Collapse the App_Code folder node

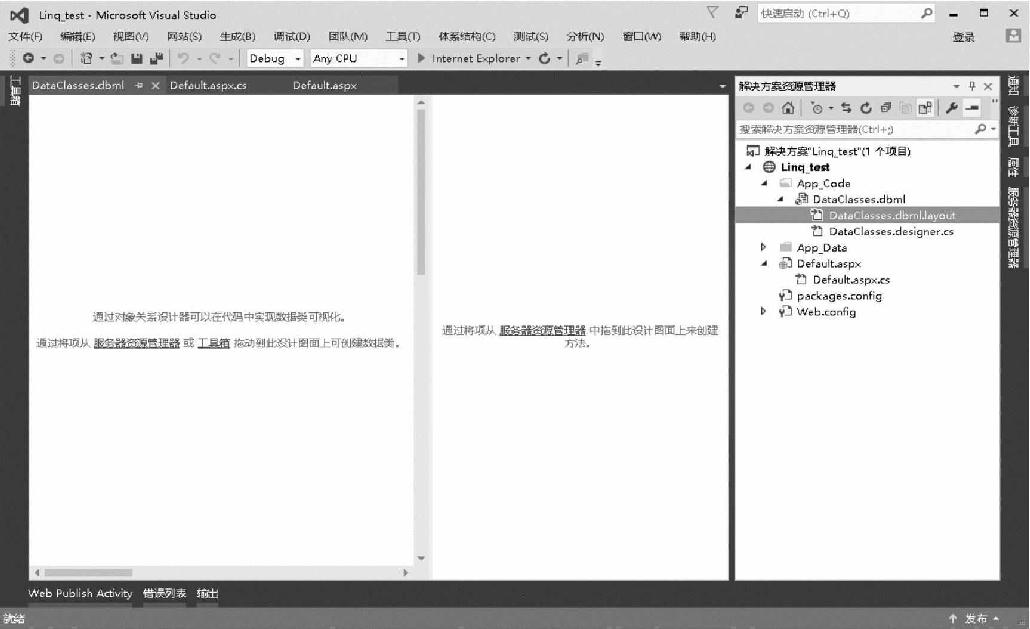[x=764, y=183]
